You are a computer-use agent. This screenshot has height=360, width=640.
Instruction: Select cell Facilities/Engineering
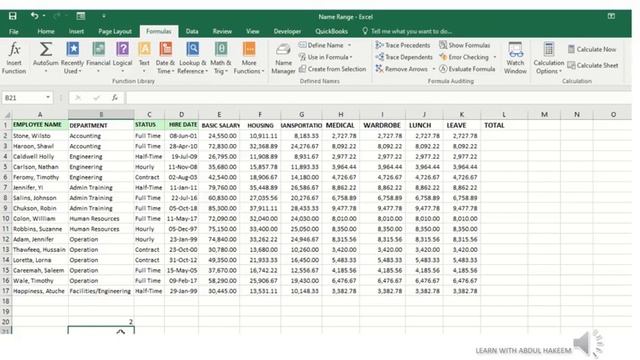(101, 291)
